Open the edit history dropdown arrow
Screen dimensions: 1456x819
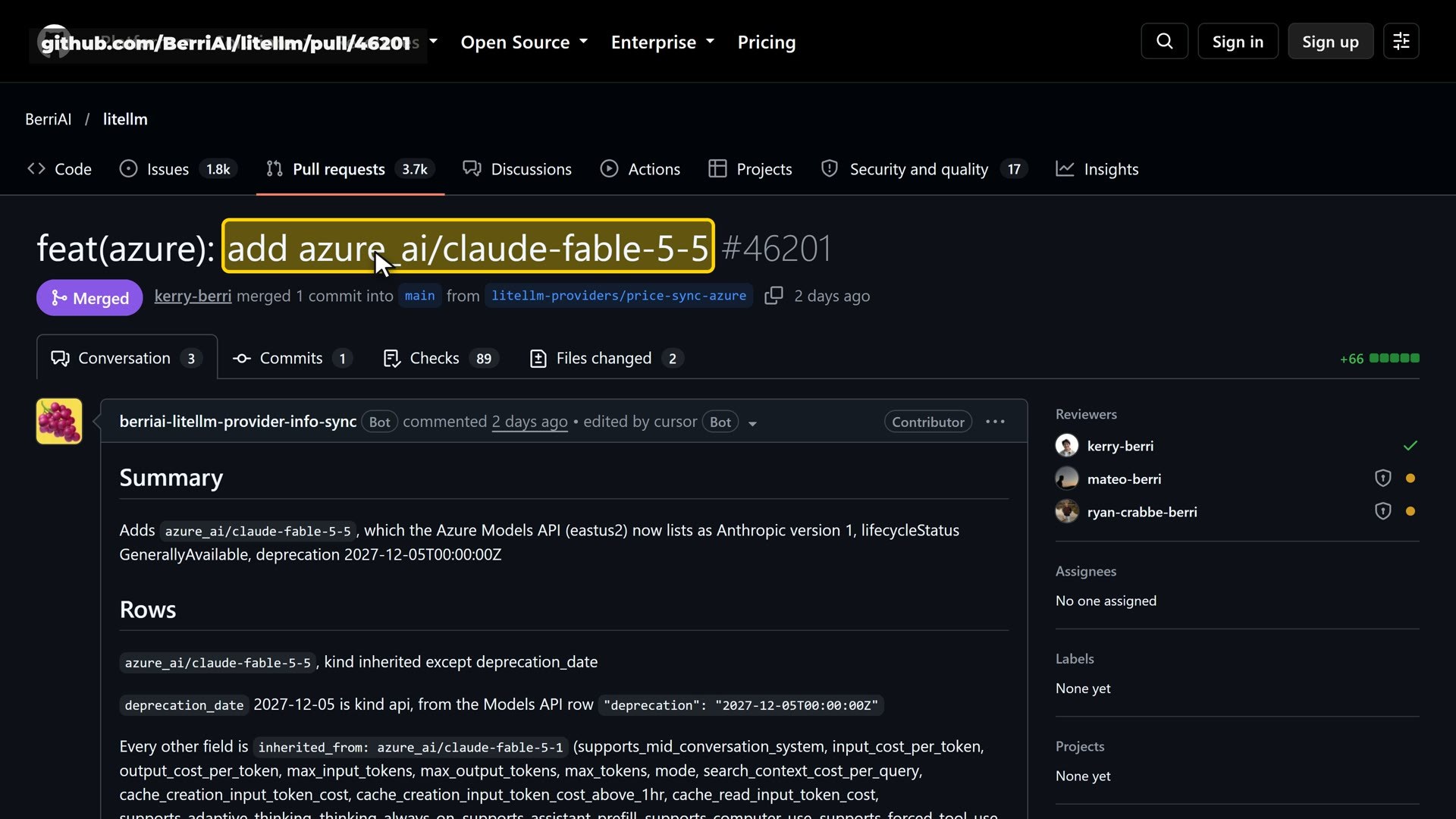click(752, 423)
